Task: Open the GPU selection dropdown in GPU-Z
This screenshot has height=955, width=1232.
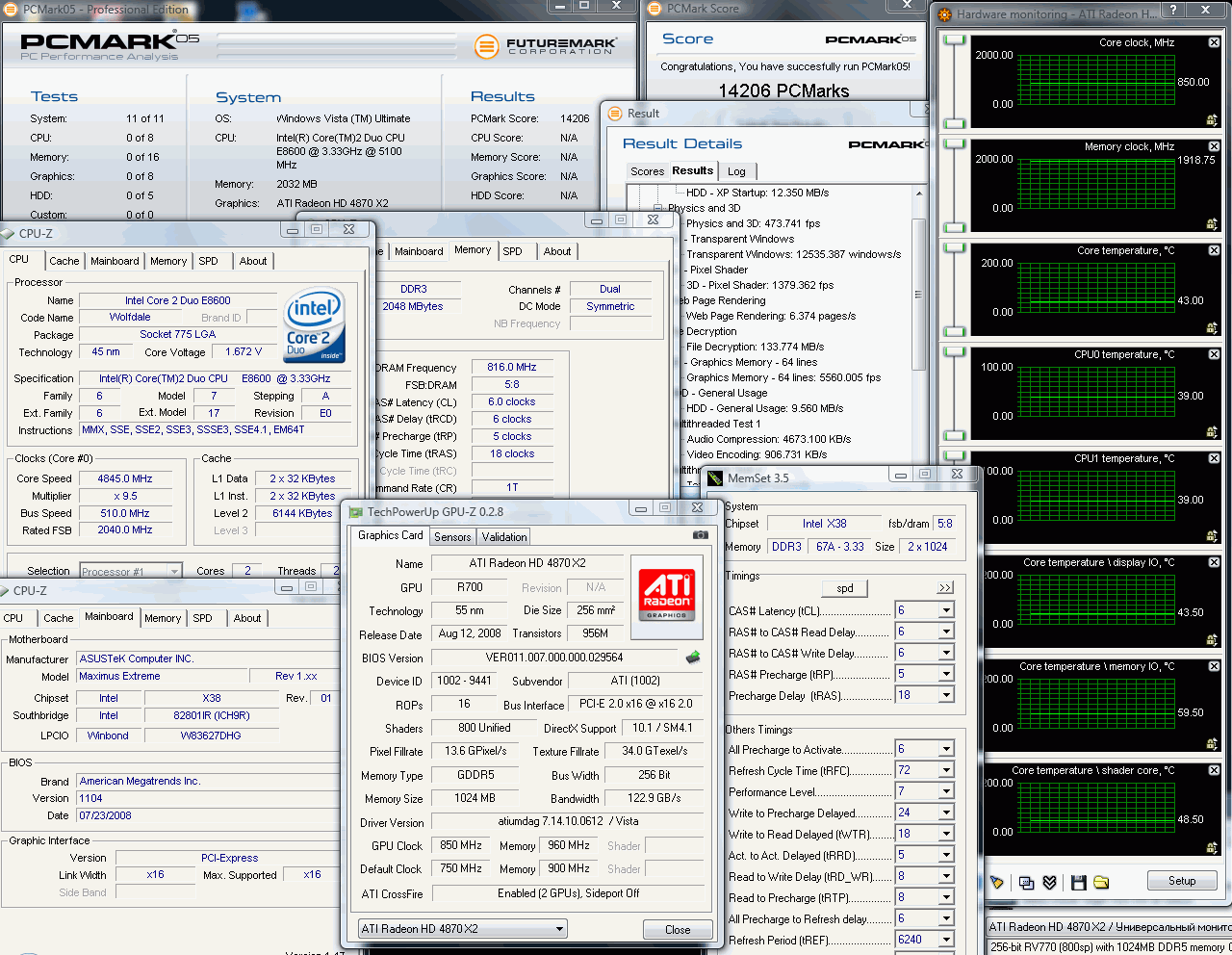Action: point(560,929)
